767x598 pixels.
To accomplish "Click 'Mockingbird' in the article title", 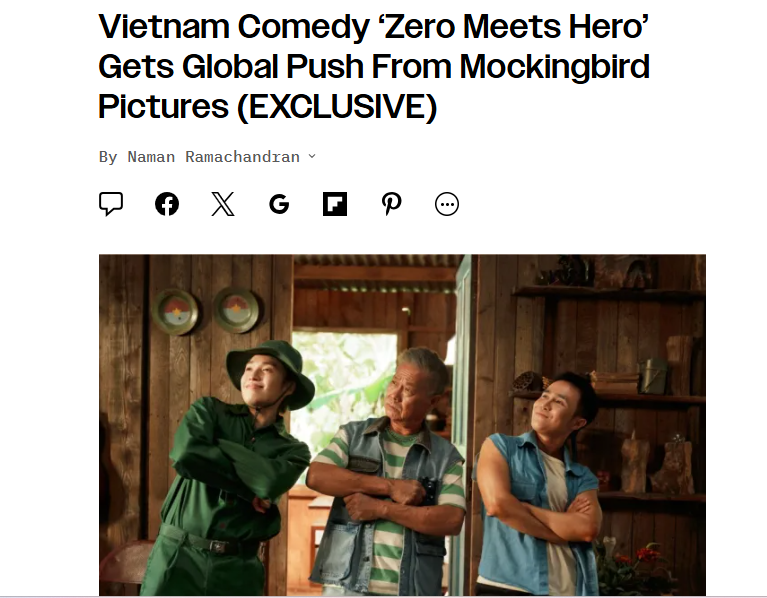I will pyautogui.click(x=555, y=66).
